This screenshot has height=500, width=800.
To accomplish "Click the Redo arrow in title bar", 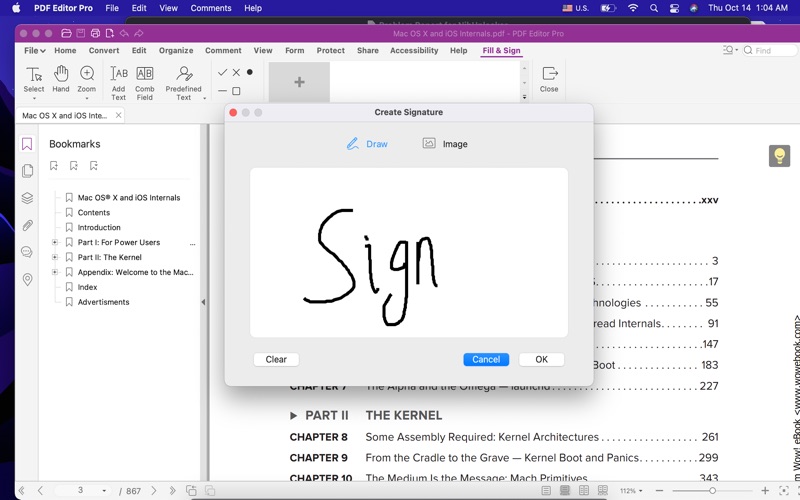I will (139, 33).
